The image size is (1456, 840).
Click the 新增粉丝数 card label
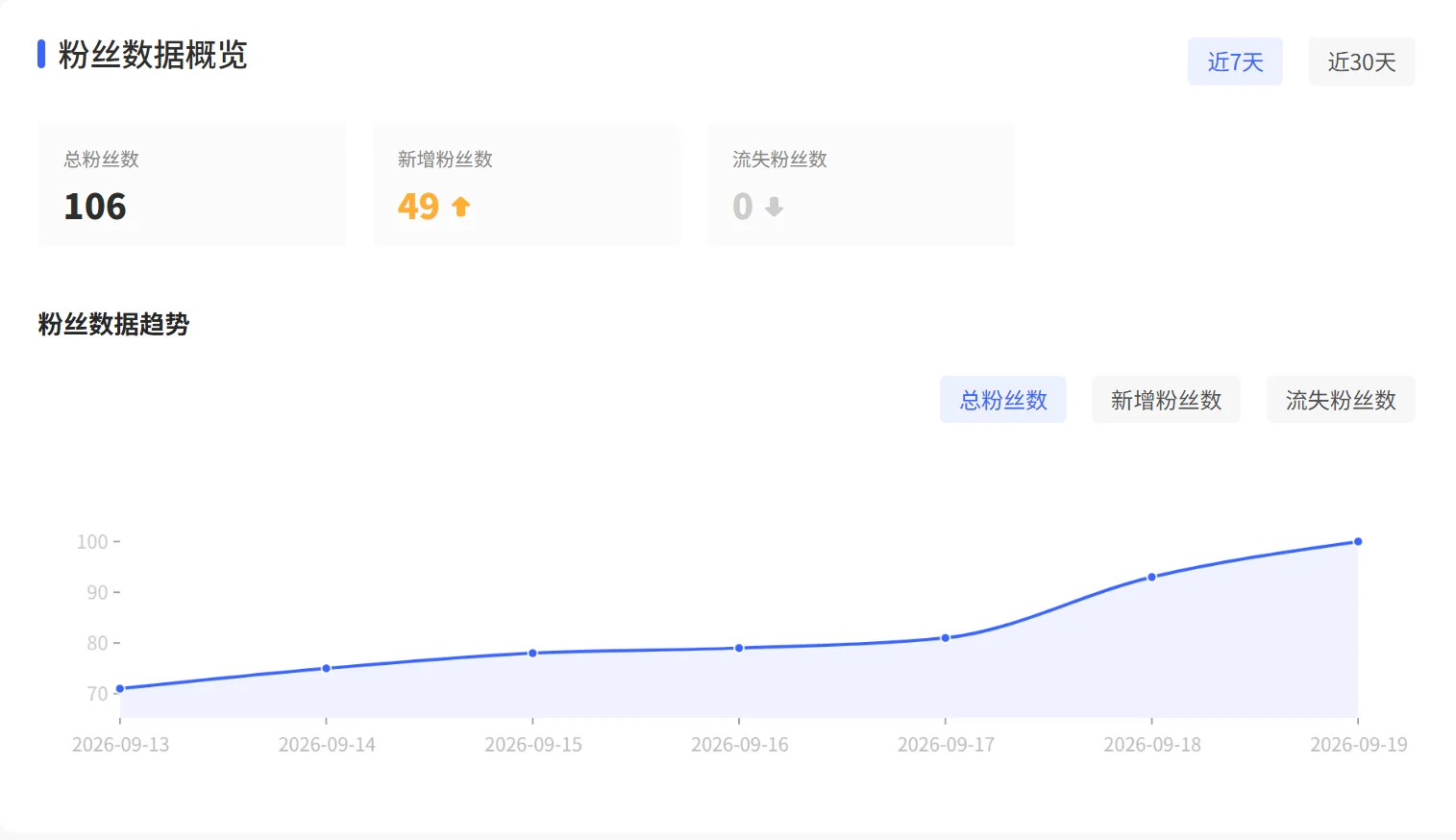[x=445, y=160]
